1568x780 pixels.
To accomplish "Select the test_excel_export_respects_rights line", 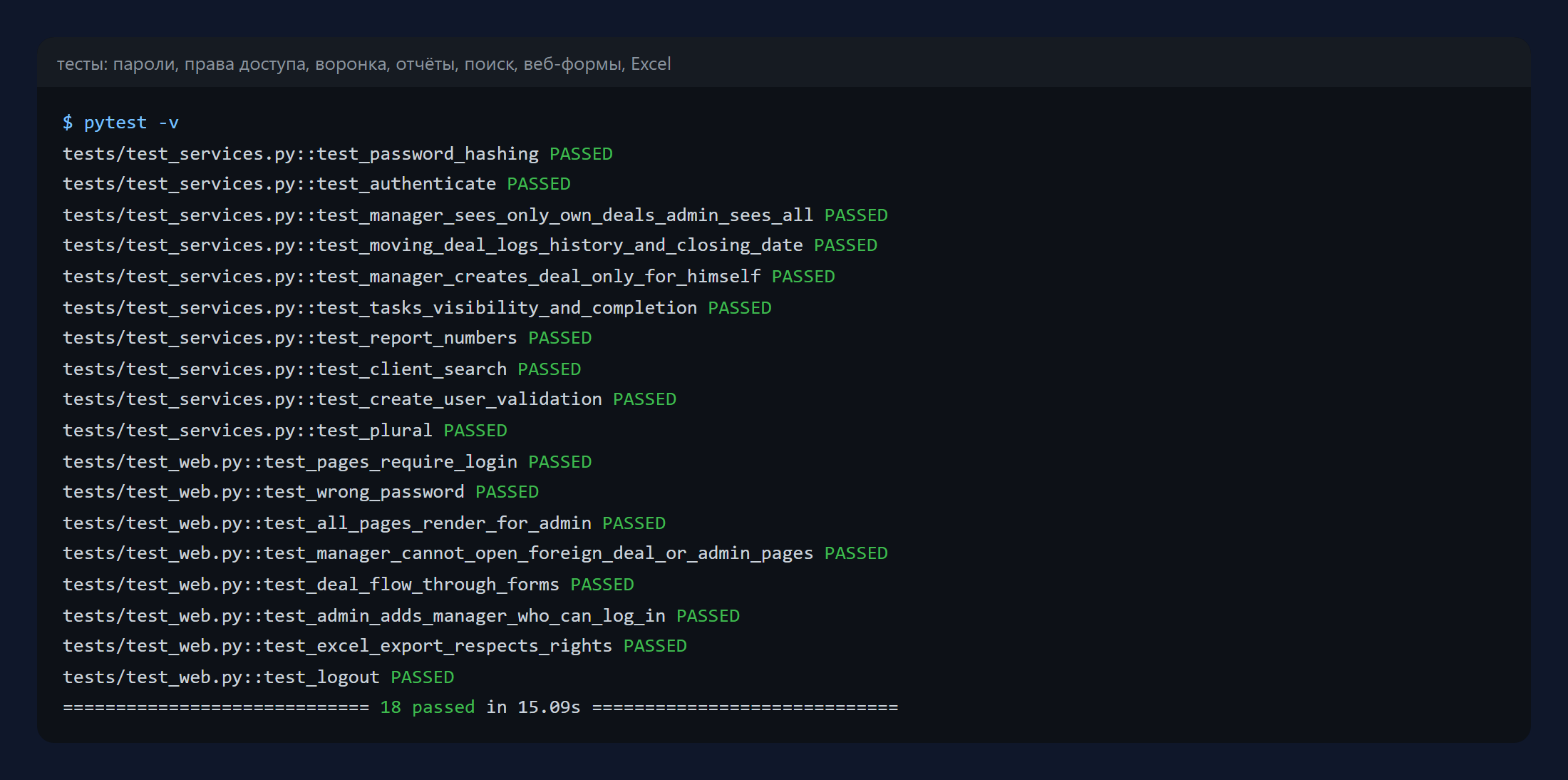I will click(x=375, y=646).
